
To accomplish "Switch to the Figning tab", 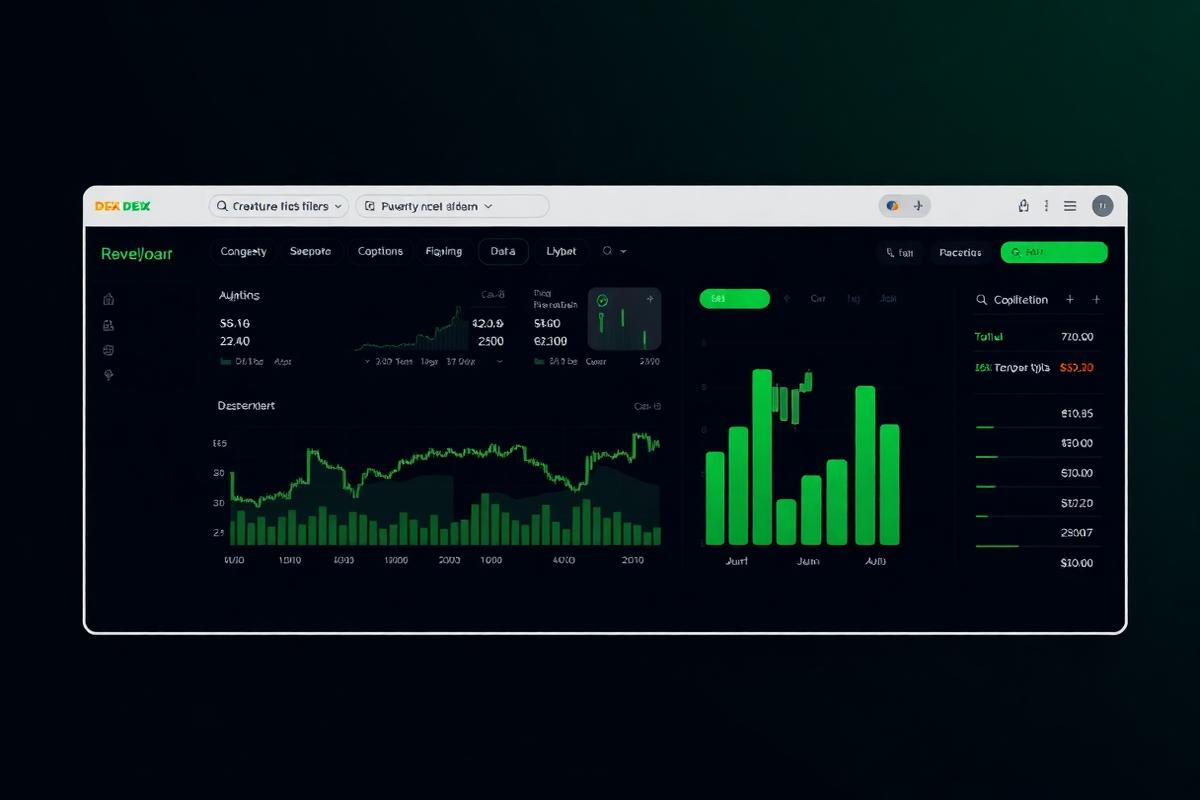I will pyautogui.click(x=444, y=252).
